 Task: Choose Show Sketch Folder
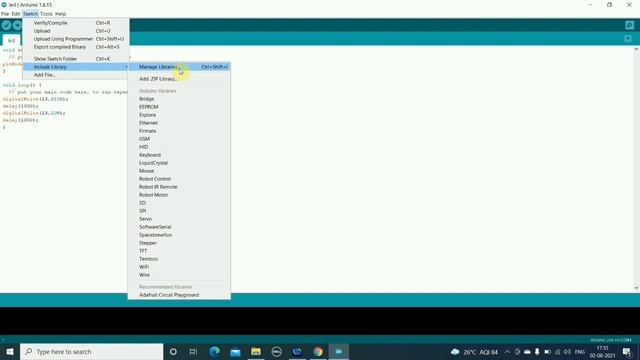[x=76, y=59]
